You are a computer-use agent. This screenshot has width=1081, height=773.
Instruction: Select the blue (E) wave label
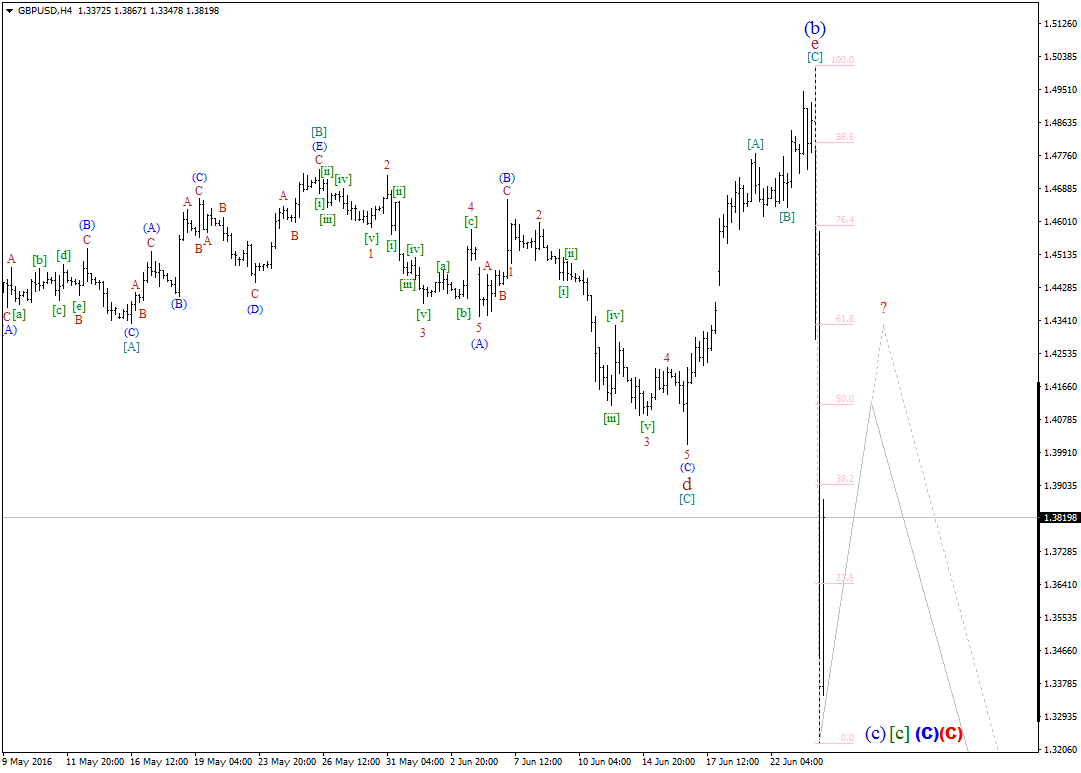pos(319,146)
